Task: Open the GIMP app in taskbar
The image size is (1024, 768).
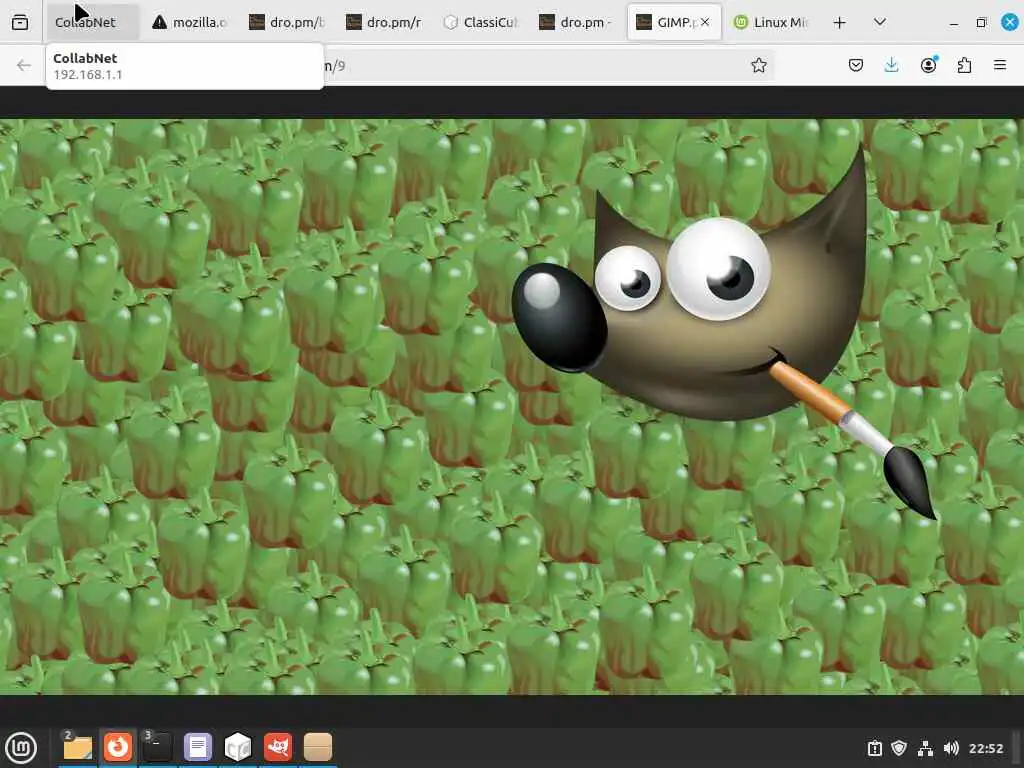Action: [x=278, y=748]
